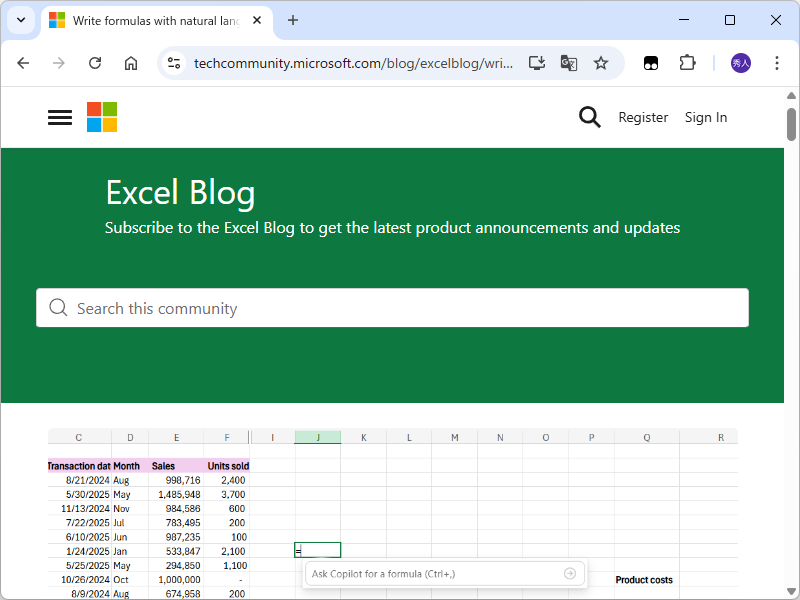Bookmark this page using the star icon
The width and height of the screenshot is (800, 600).
coord(601,63)
